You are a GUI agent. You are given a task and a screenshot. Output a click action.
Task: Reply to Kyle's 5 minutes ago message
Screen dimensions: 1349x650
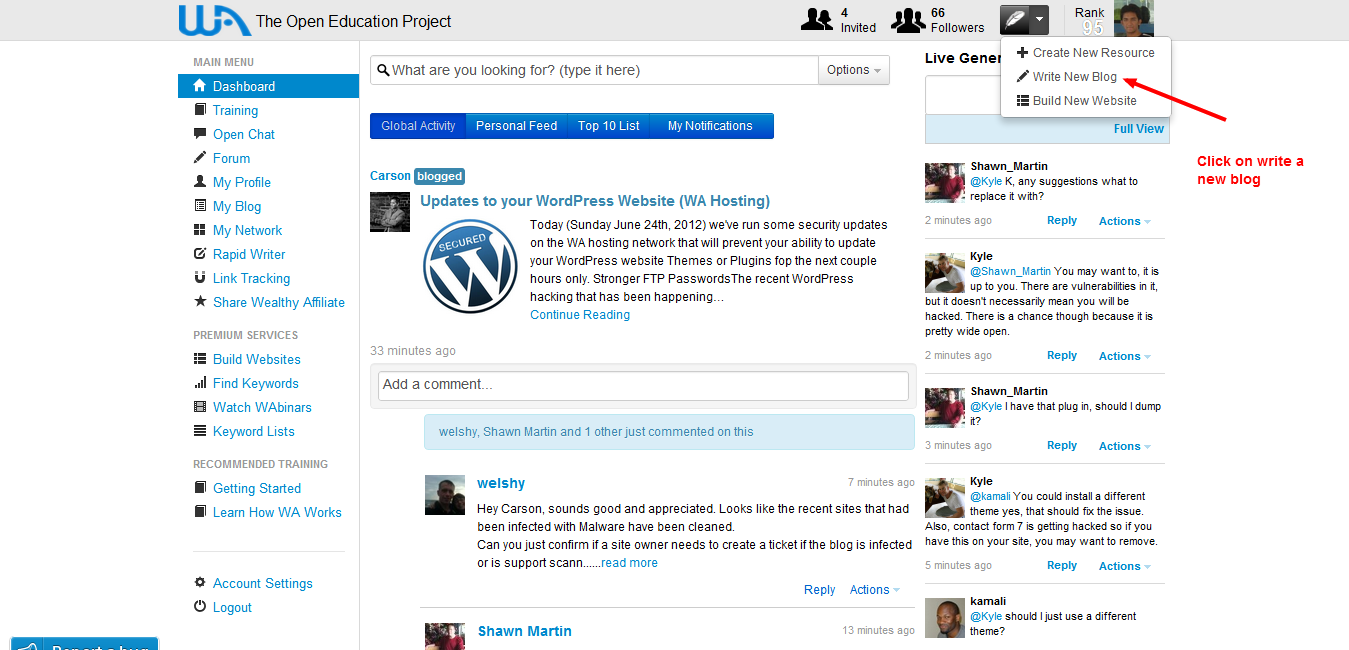(1062, 566)
